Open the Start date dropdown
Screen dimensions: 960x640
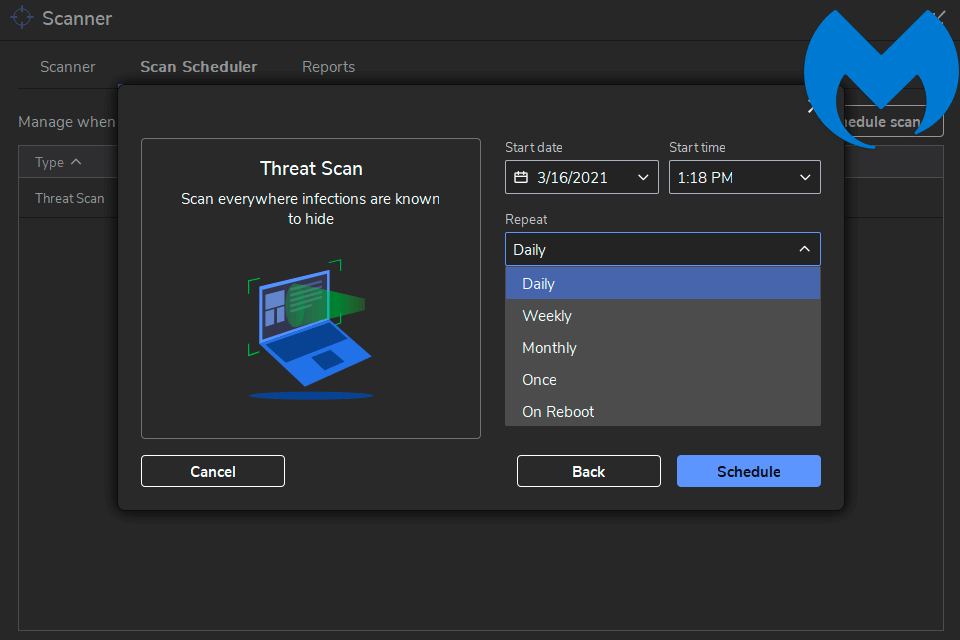[x=582, y=177]
